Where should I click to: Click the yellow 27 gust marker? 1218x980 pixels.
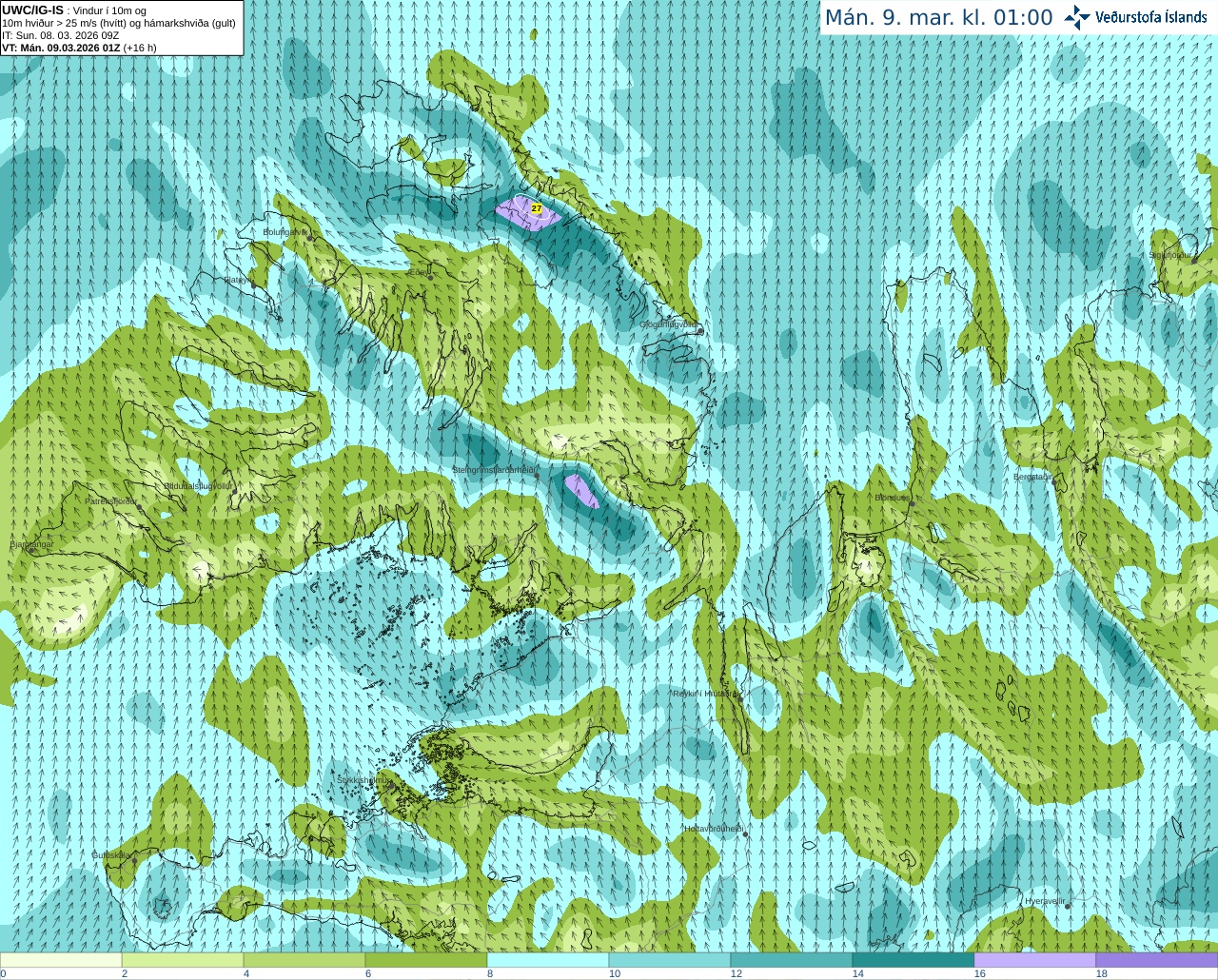coord(537,207)
